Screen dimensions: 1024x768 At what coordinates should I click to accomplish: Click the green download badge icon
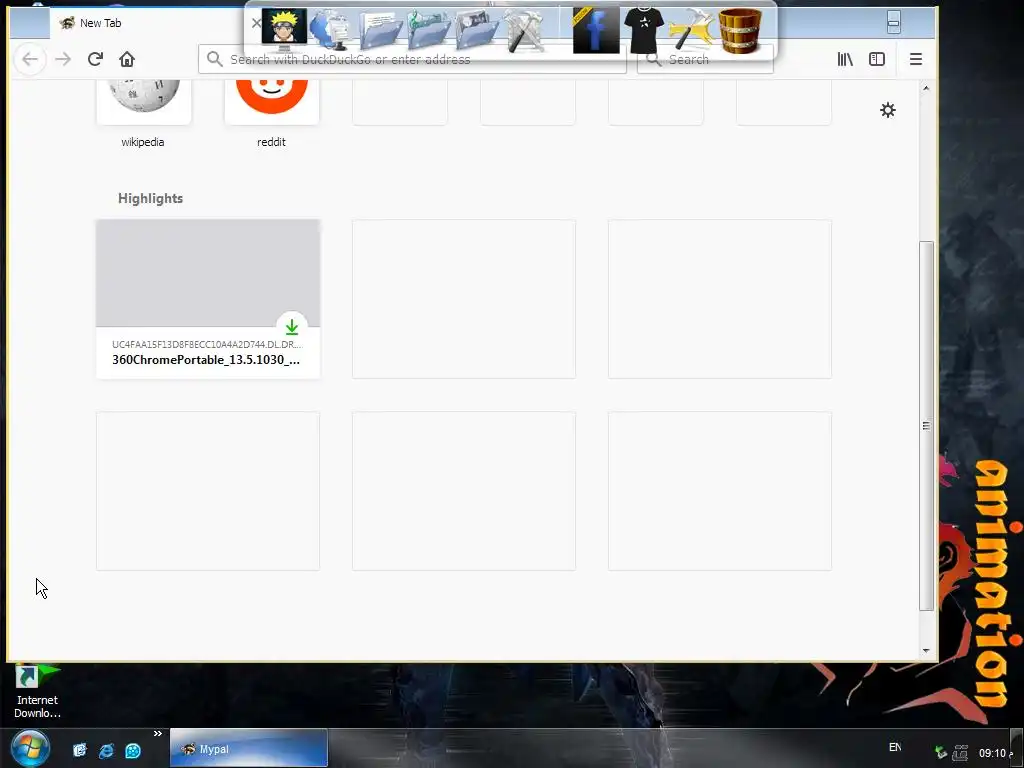[292, 327]
